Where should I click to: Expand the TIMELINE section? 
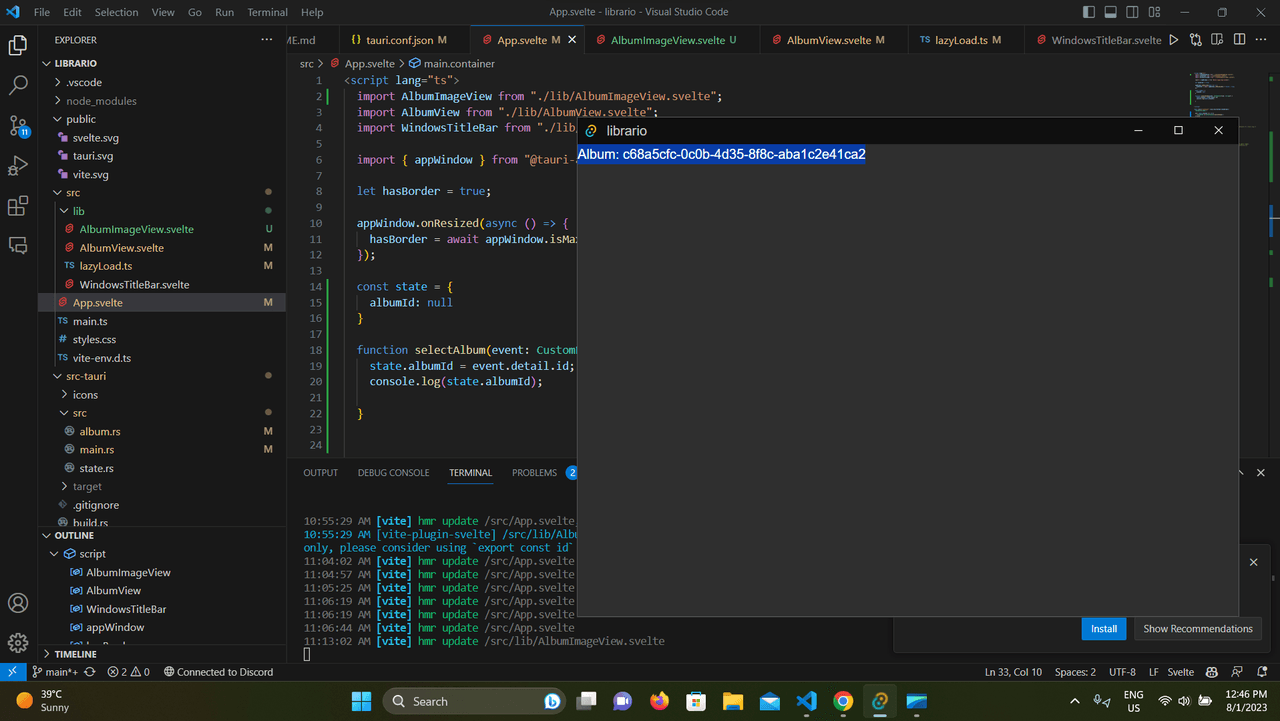click(x=75, y=654)
